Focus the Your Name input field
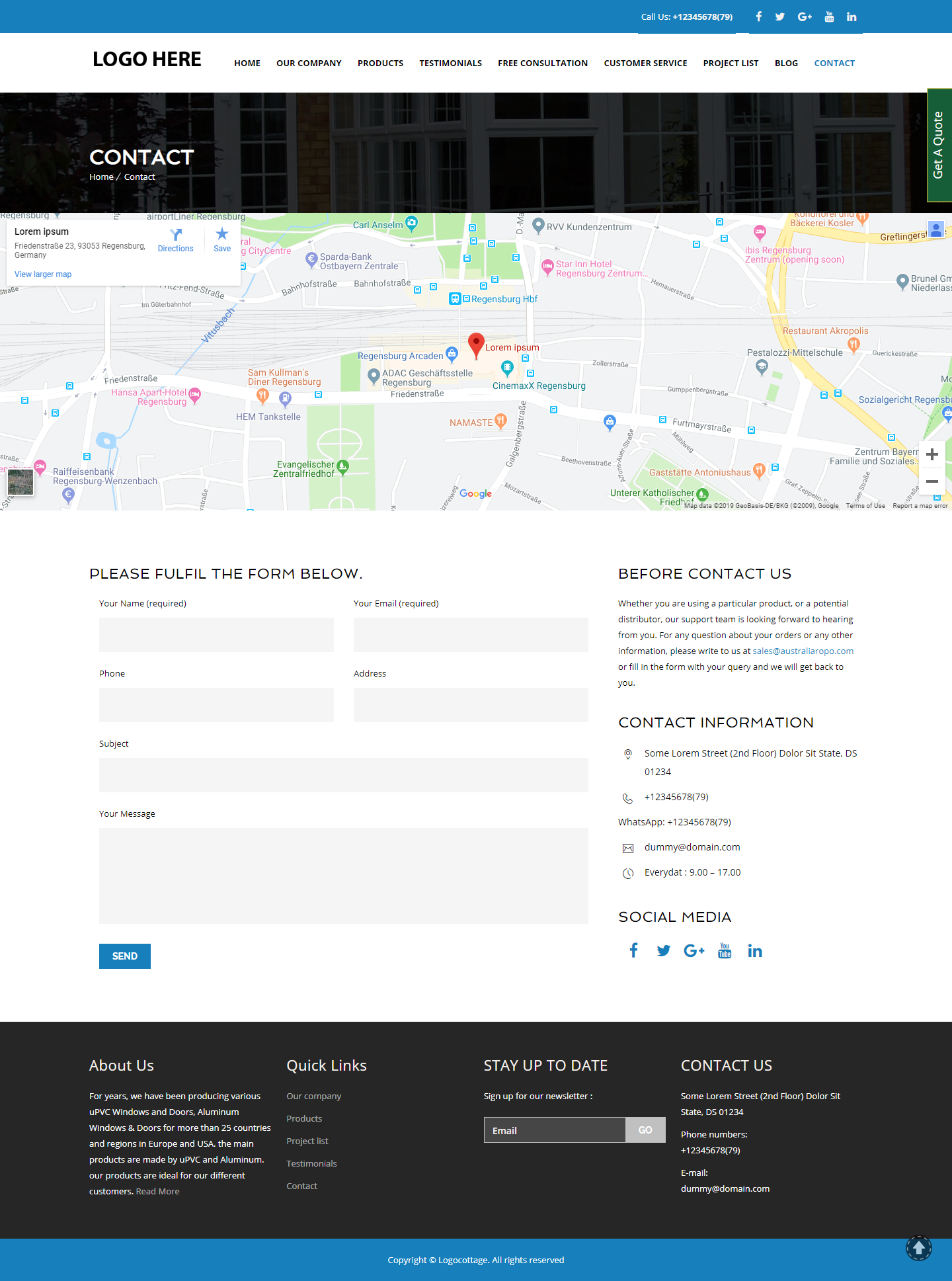 pyautogui.click(x=216, y=635)
